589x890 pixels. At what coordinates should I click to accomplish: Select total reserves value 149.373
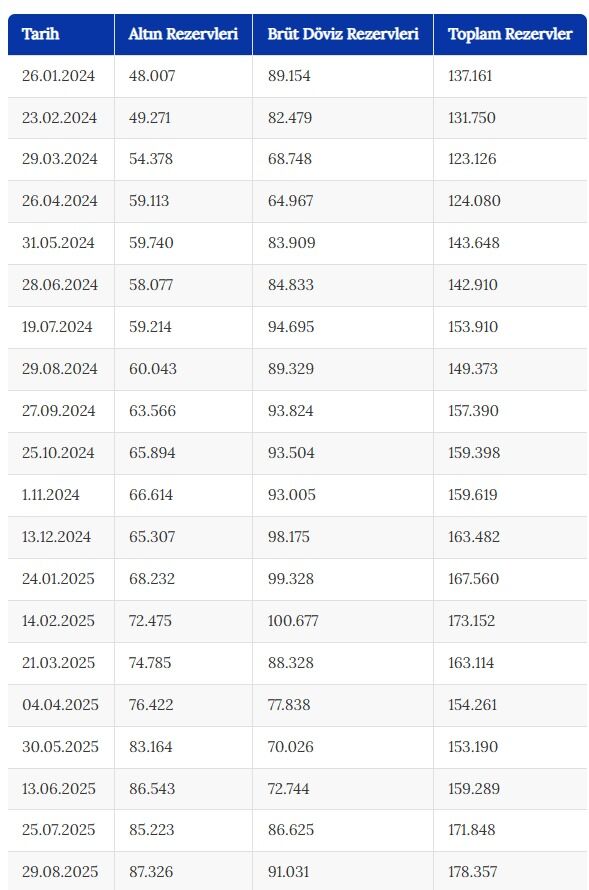pyautogui.click(x=473, y=369)
